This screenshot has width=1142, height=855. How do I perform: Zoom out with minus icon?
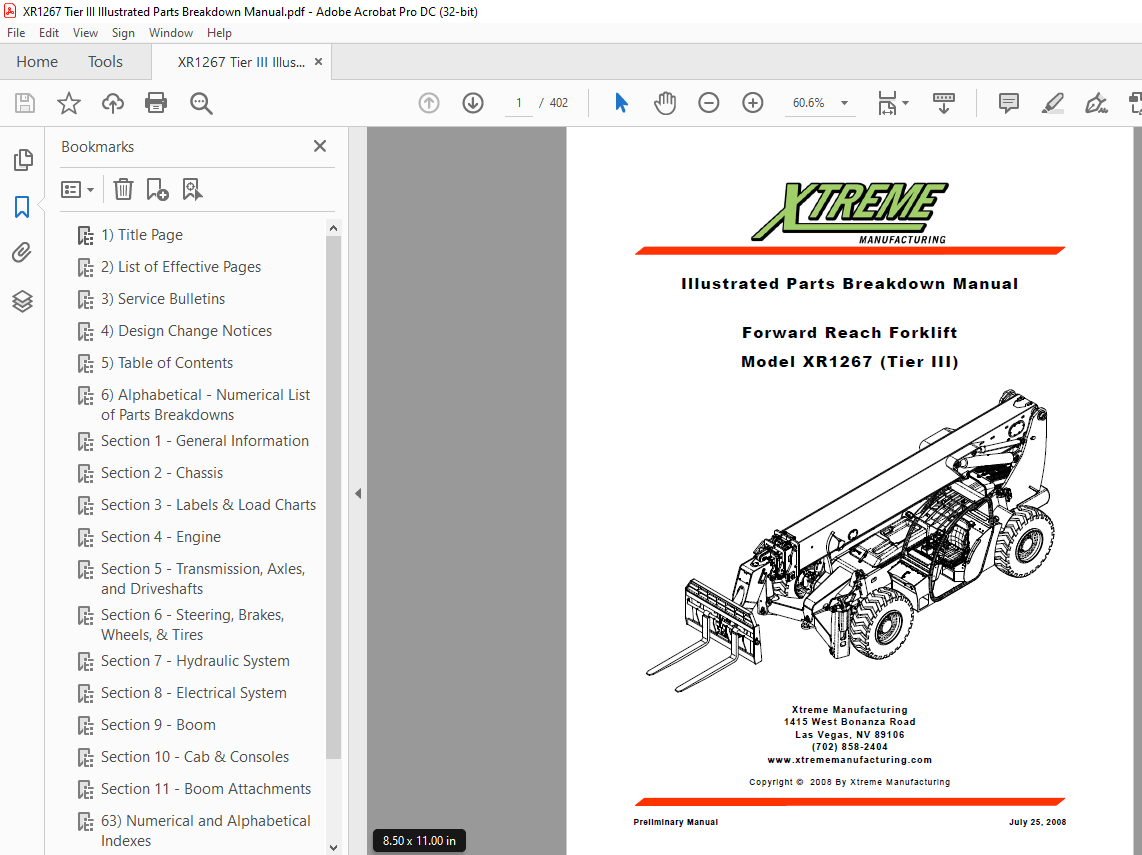coord(708,103)
